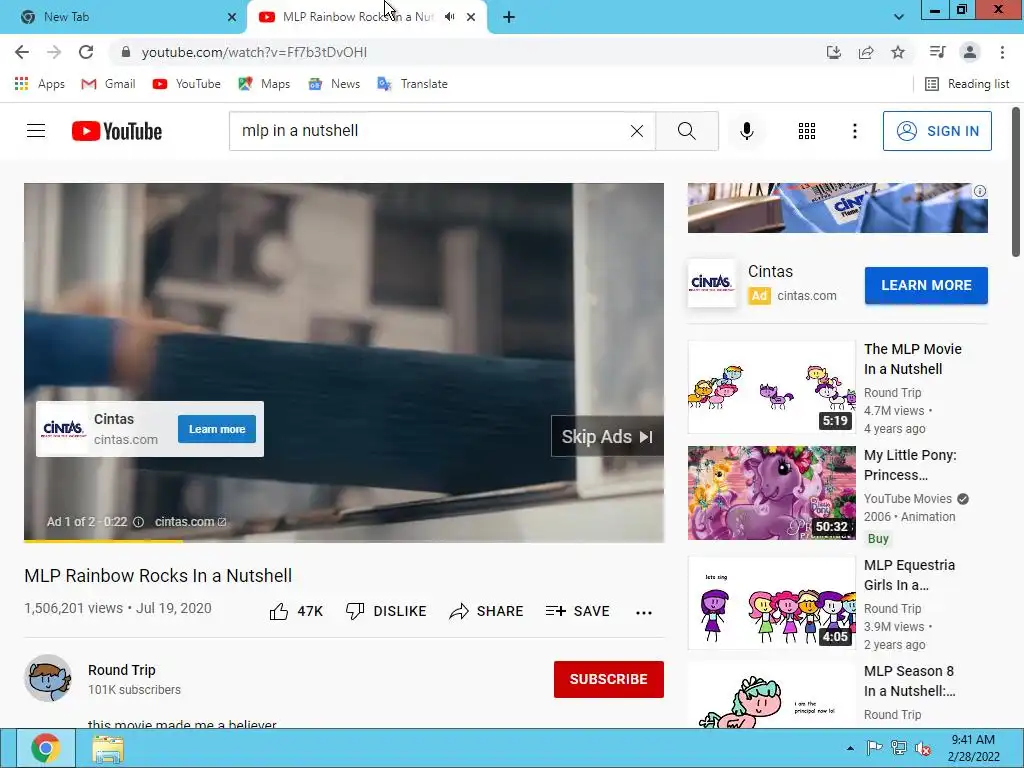
Task: Search with voice using the microphone
Action: [x=746, y=131]
